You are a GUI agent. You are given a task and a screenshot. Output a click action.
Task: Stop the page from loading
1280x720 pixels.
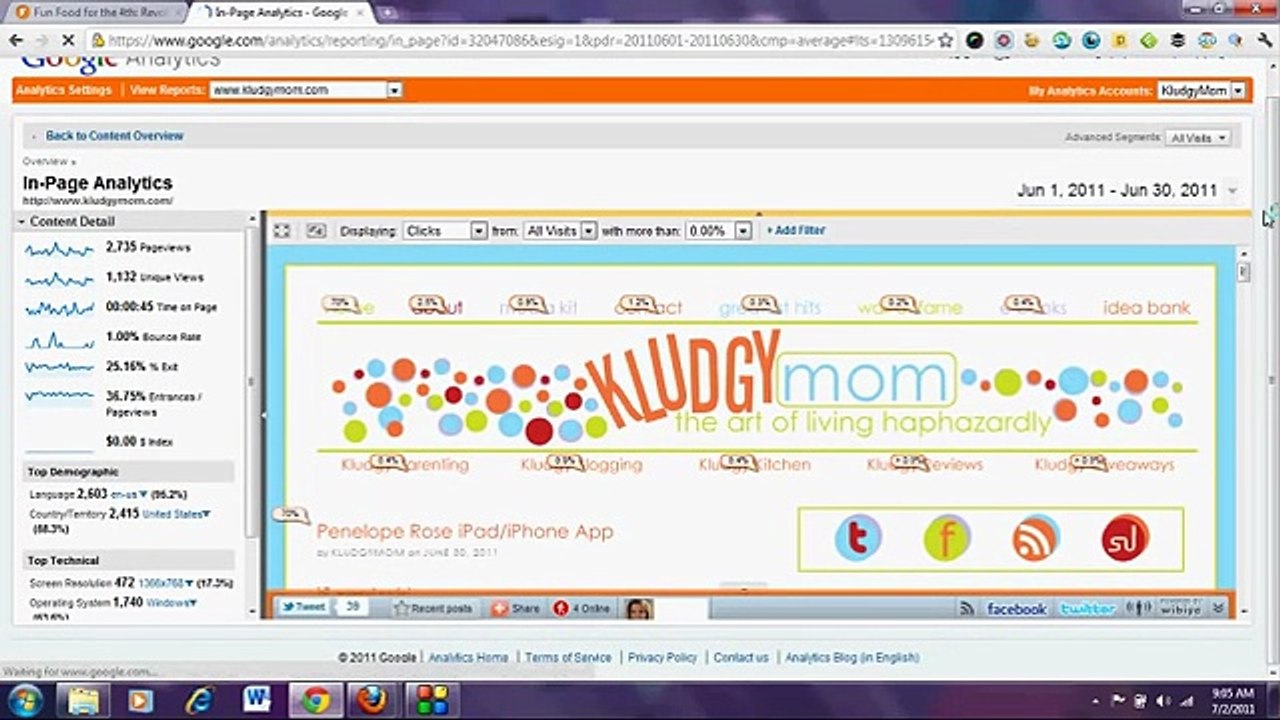click(x=70, y=41)
